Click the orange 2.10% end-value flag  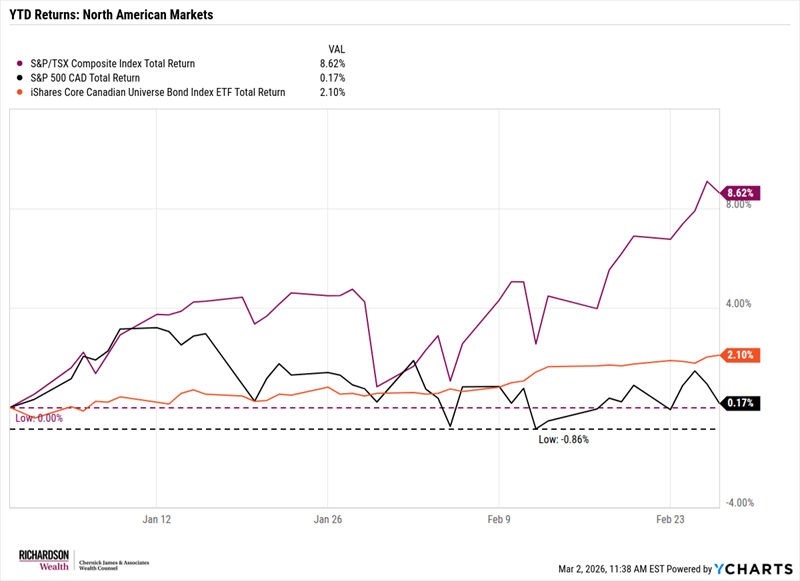743,355
